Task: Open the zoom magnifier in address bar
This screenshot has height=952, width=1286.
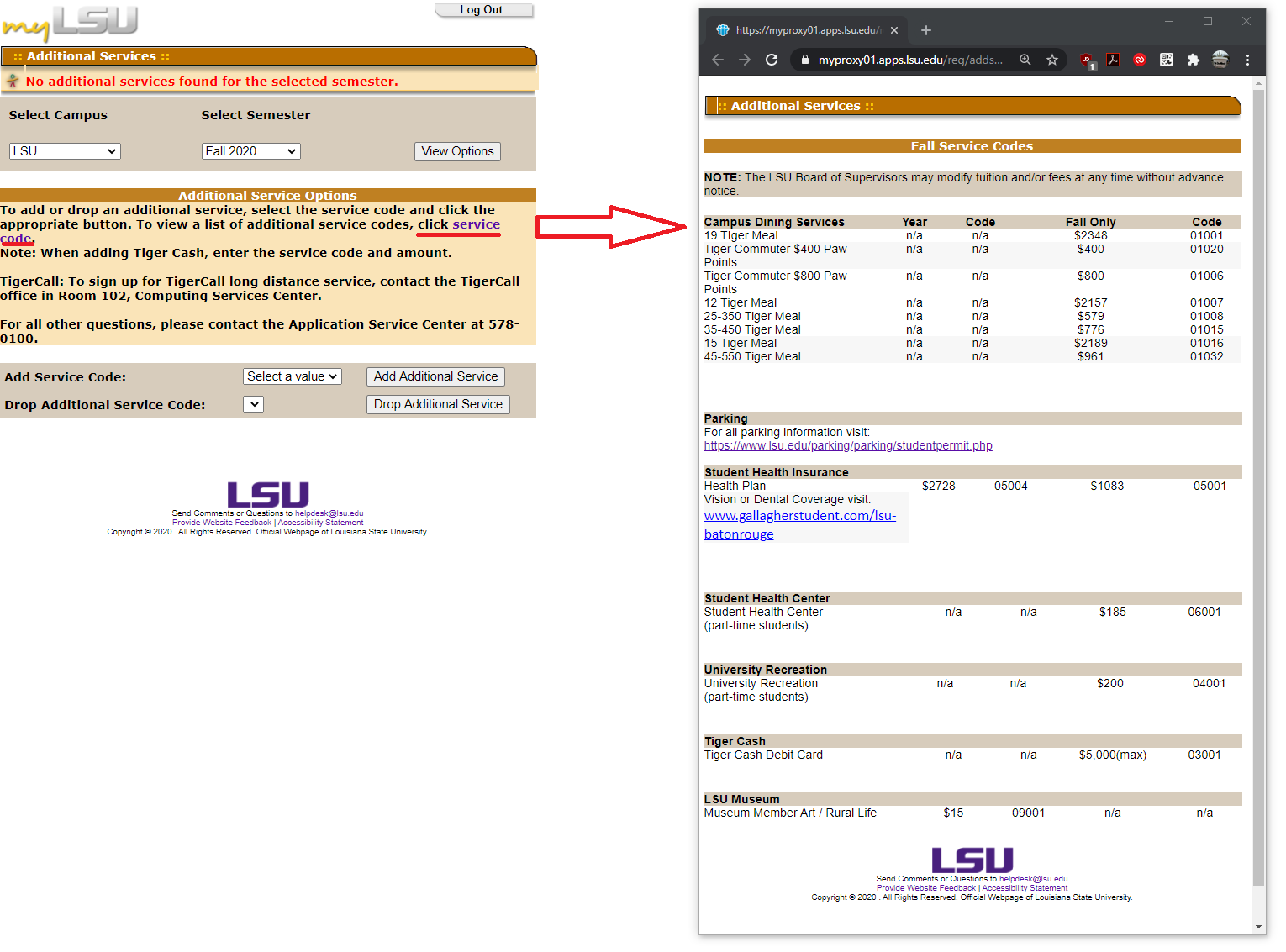Action: [1025, 60]
